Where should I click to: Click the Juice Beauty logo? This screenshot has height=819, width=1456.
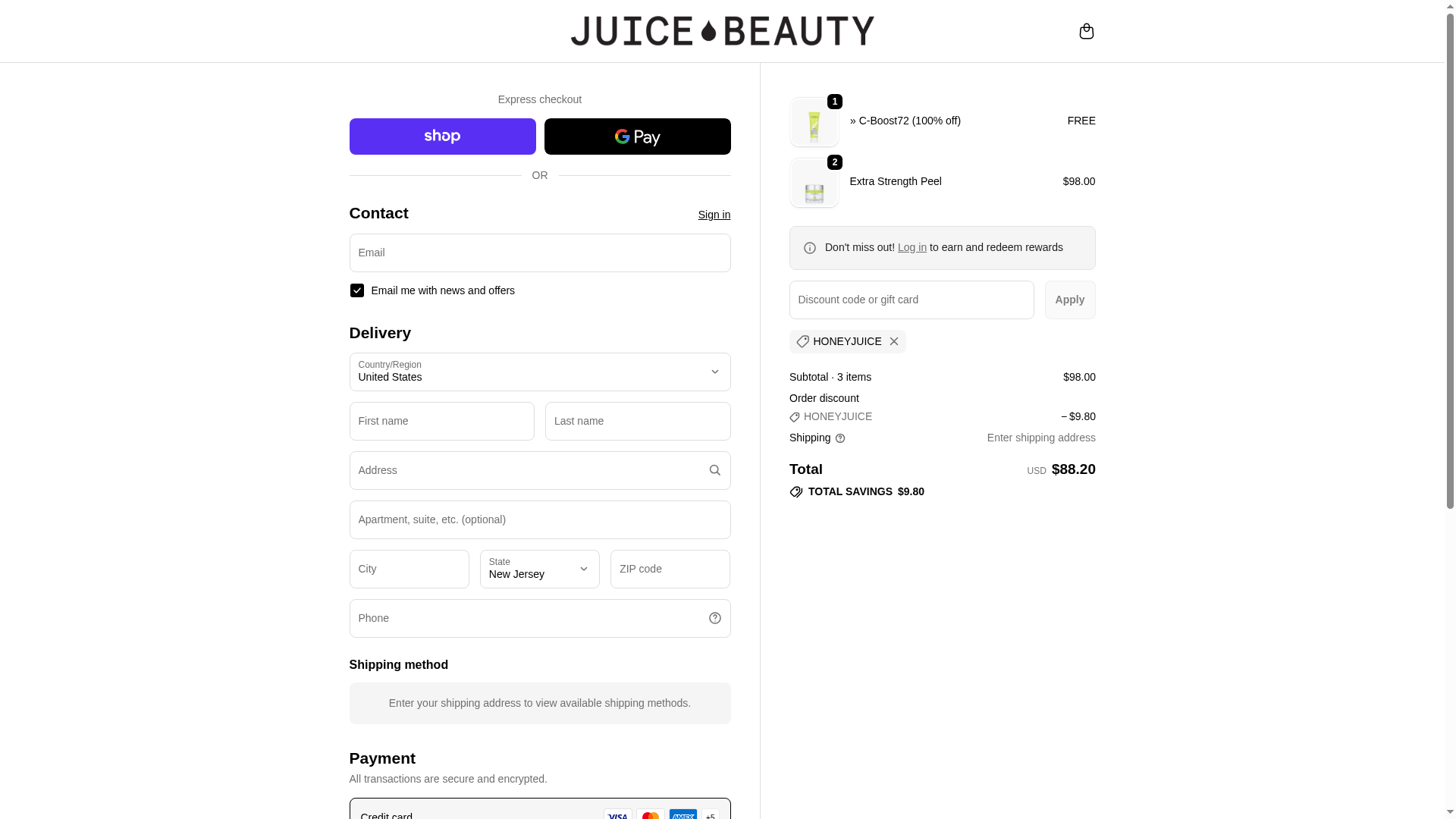(722, 31)
